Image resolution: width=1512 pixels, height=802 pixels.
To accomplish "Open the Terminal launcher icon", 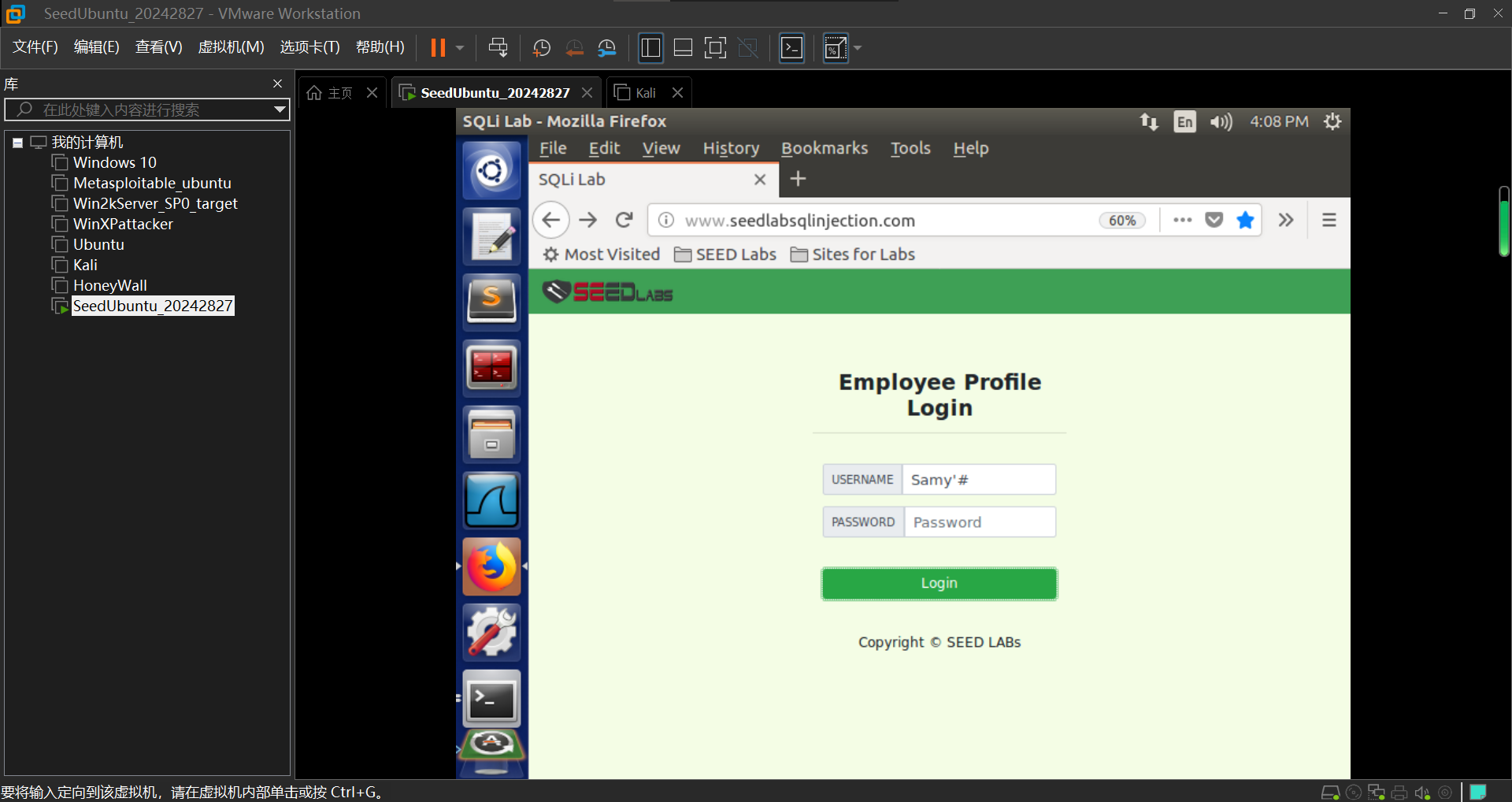I will (491, 700).
